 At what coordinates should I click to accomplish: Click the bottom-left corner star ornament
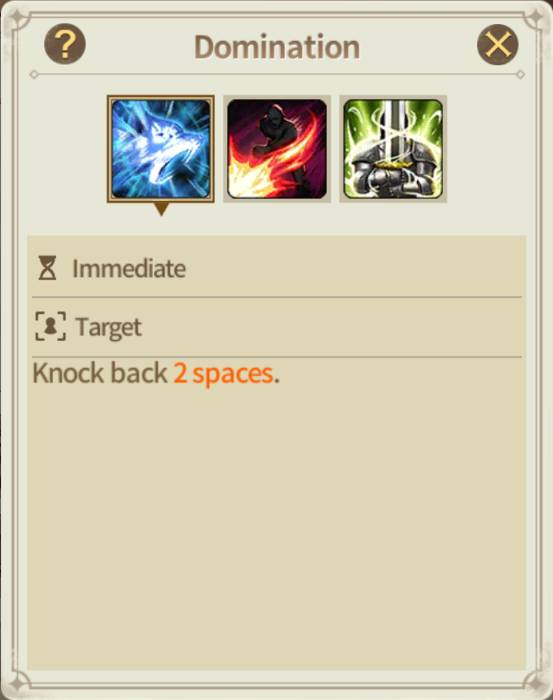click(x=19, y=683)
